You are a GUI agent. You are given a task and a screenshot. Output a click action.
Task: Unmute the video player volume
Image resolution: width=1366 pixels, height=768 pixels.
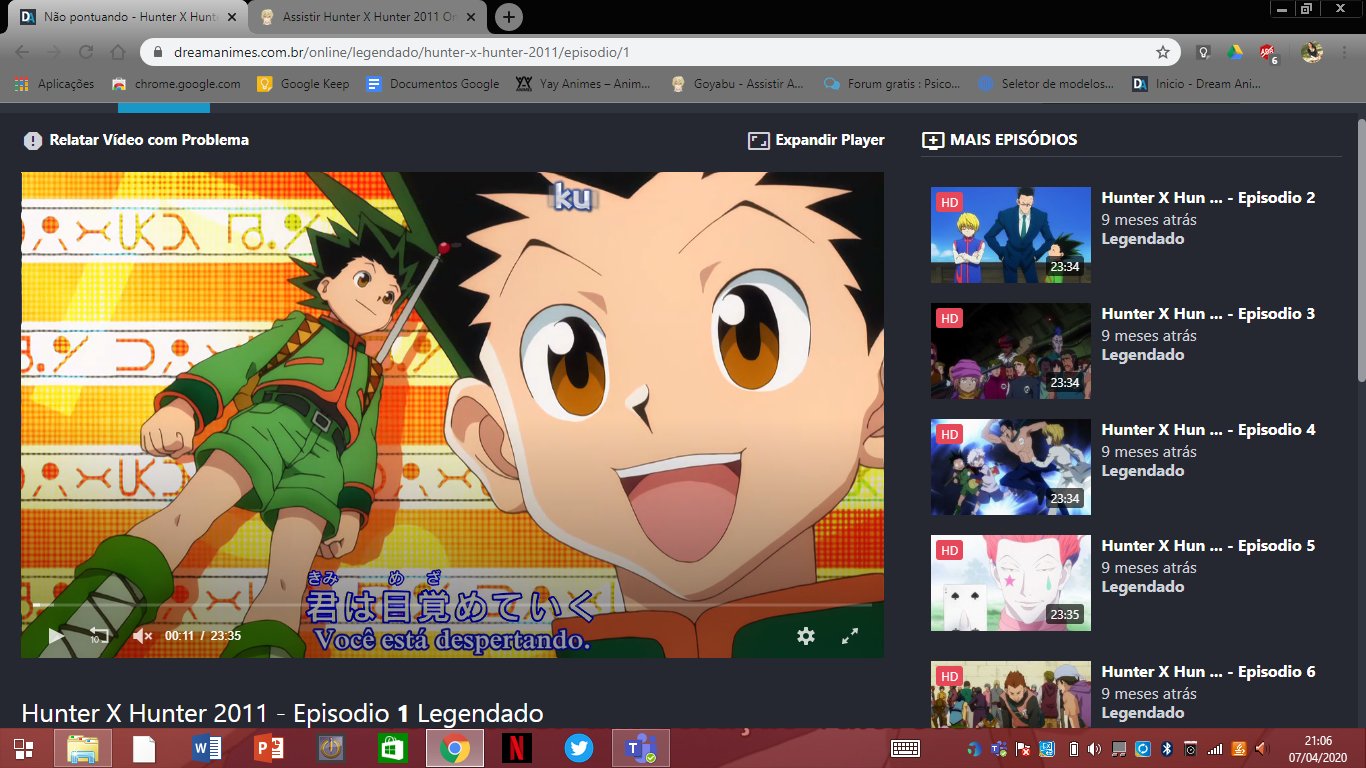tap(143, 635)
